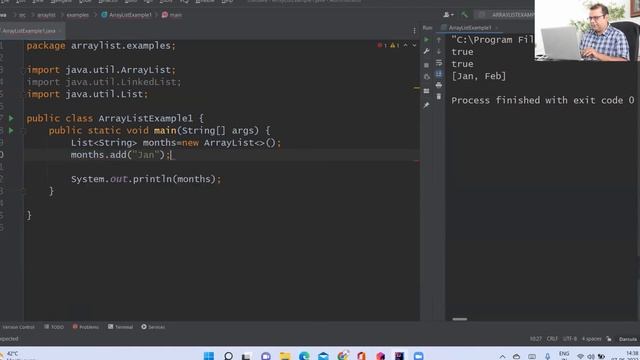Viewport: 640px width, 360px height.
Task: Open Google Chrome from the taskbar
Action: pos(343,356)
